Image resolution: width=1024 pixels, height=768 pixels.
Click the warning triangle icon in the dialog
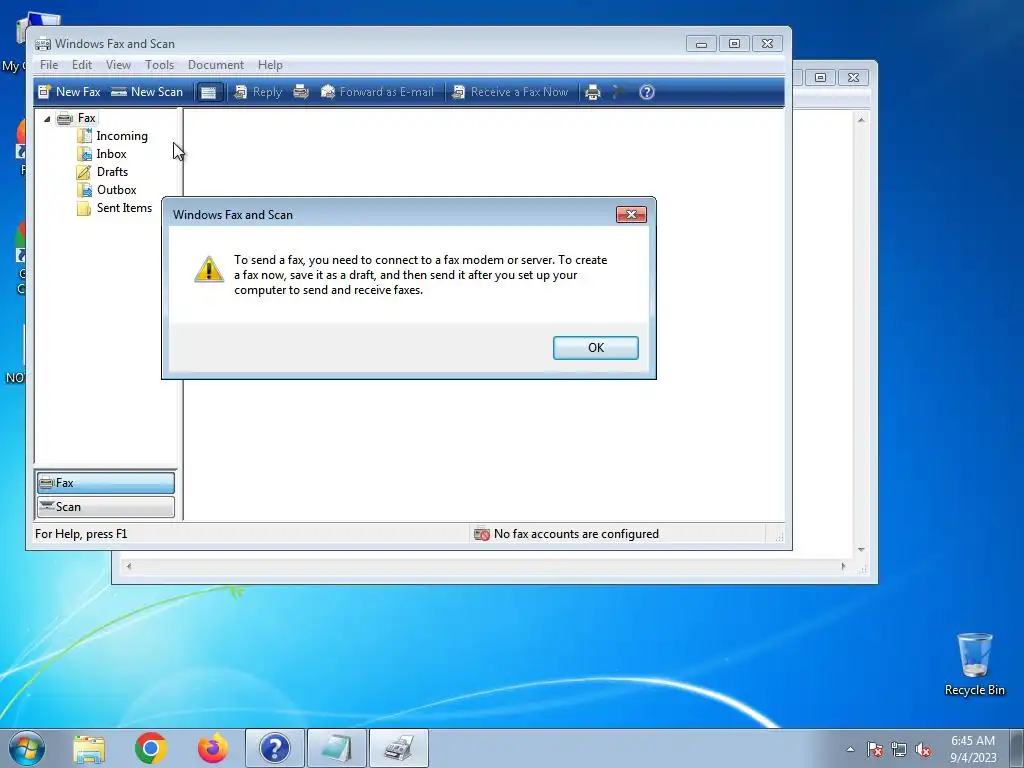pos(209,269)
